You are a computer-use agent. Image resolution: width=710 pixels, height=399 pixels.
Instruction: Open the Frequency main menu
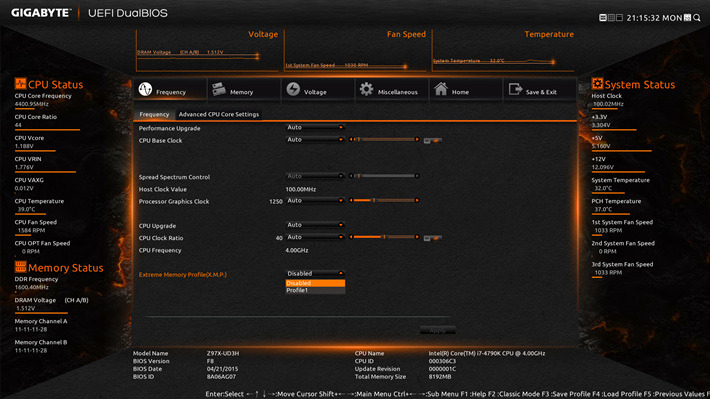coord(170,89)
